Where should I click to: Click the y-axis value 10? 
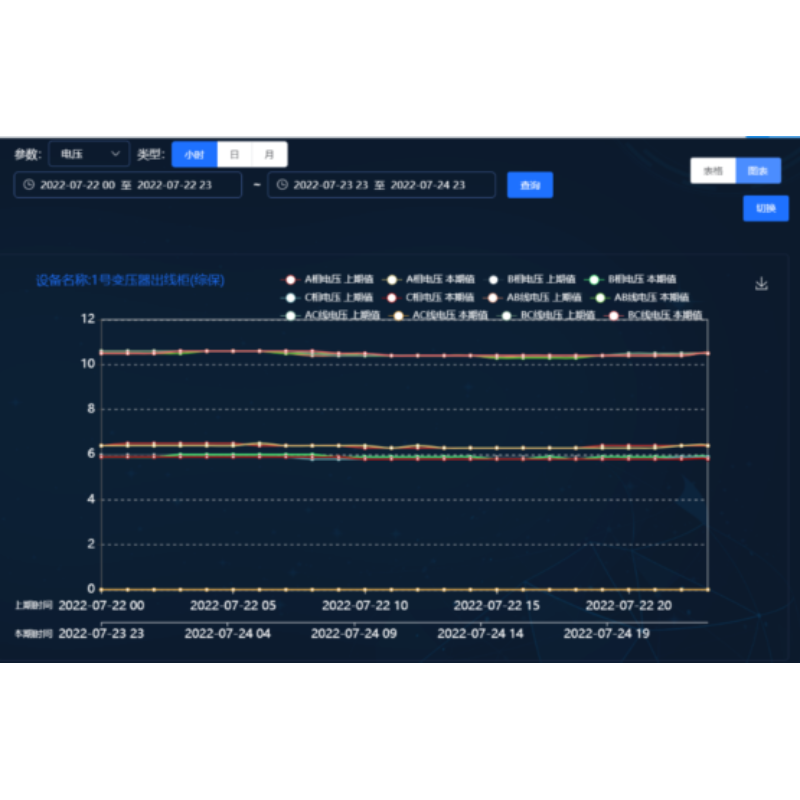point(88,364)
